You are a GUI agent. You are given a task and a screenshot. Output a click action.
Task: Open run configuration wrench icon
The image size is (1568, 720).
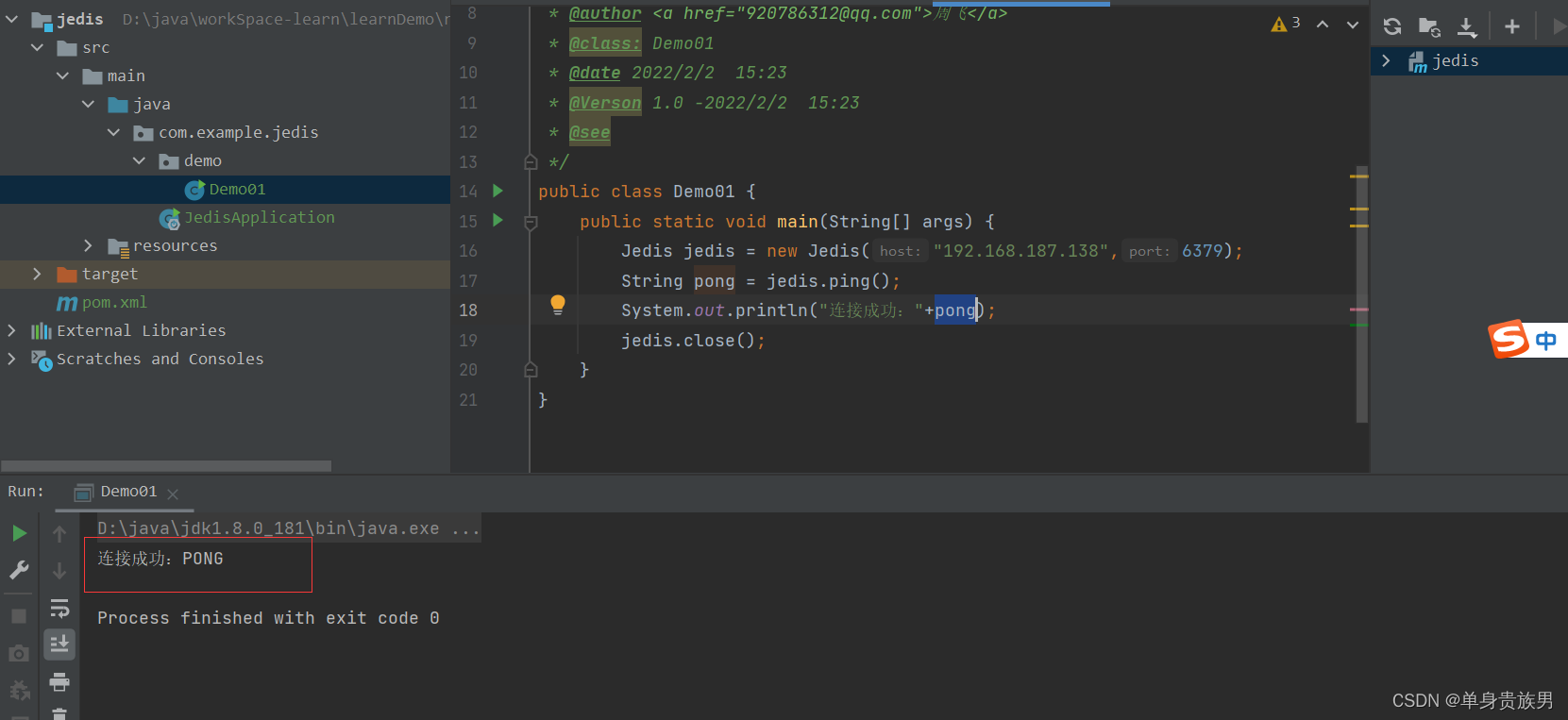pyautogui.click(x=19, y=570)
